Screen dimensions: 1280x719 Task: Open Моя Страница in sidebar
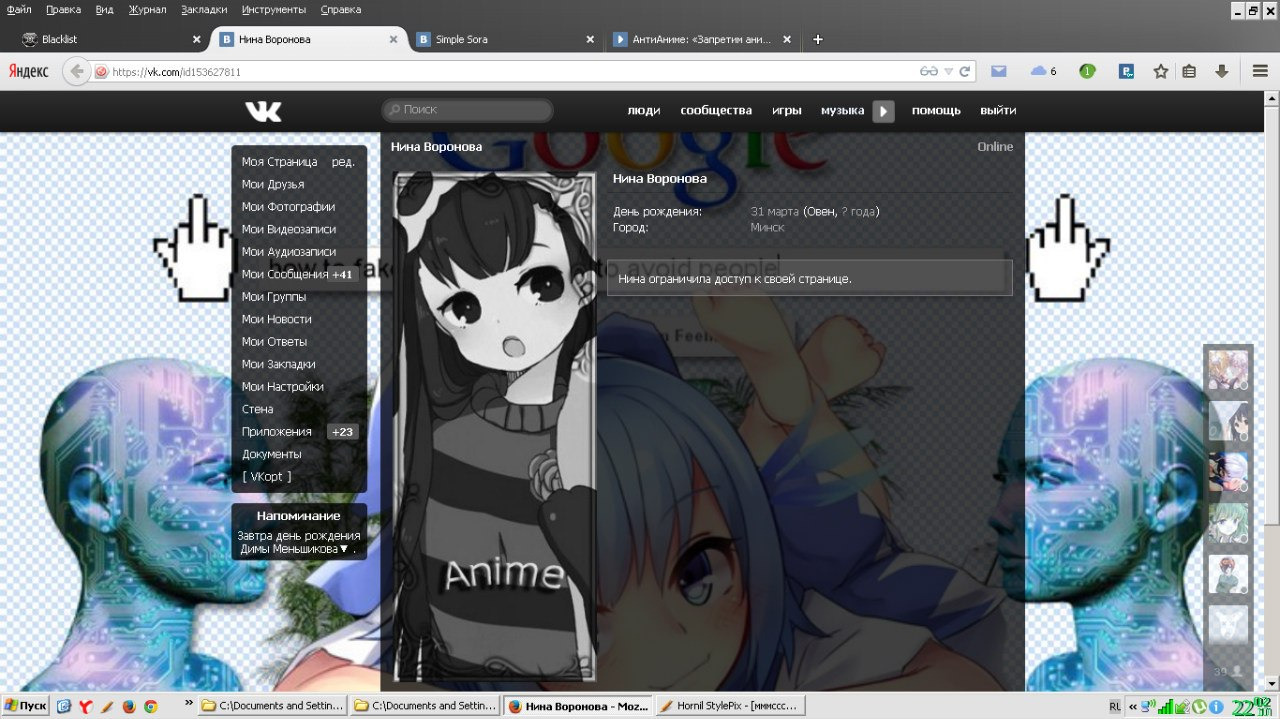[x=279, y=161]
